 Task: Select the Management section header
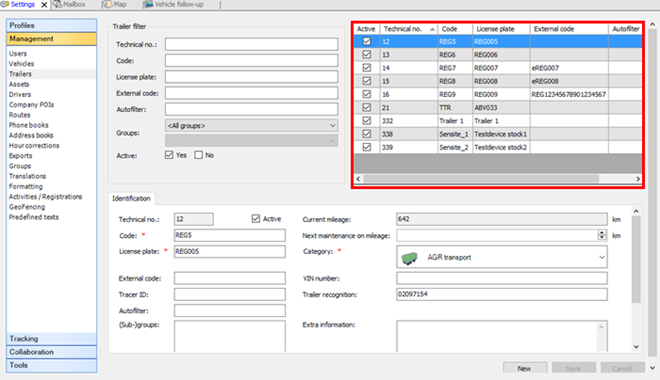pos(51,39)
